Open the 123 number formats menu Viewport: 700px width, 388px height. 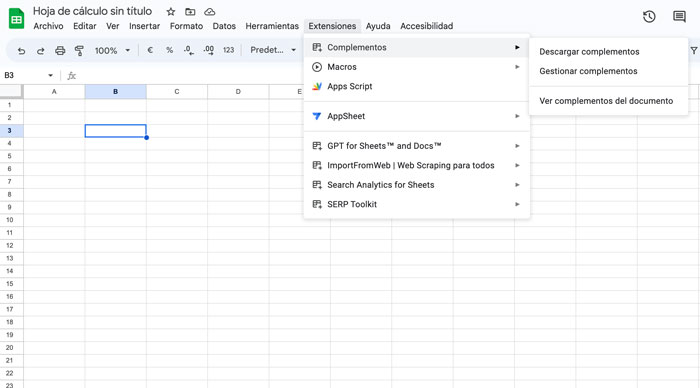click(x=229, y=50)
